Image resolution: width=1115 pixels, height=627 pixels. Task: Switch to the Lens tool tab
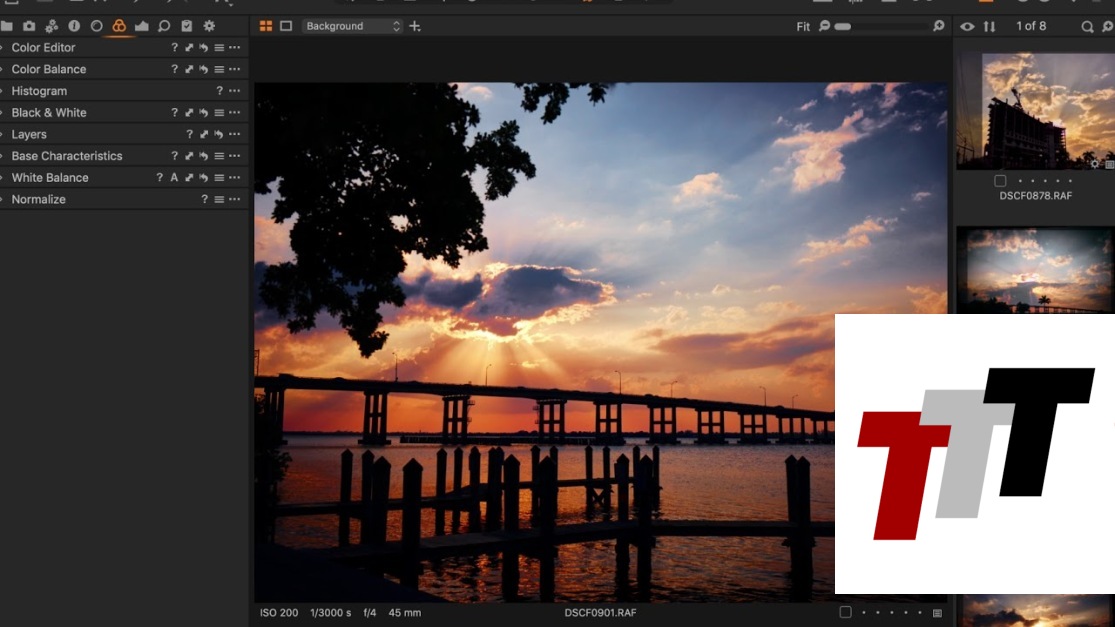point(96,26)
